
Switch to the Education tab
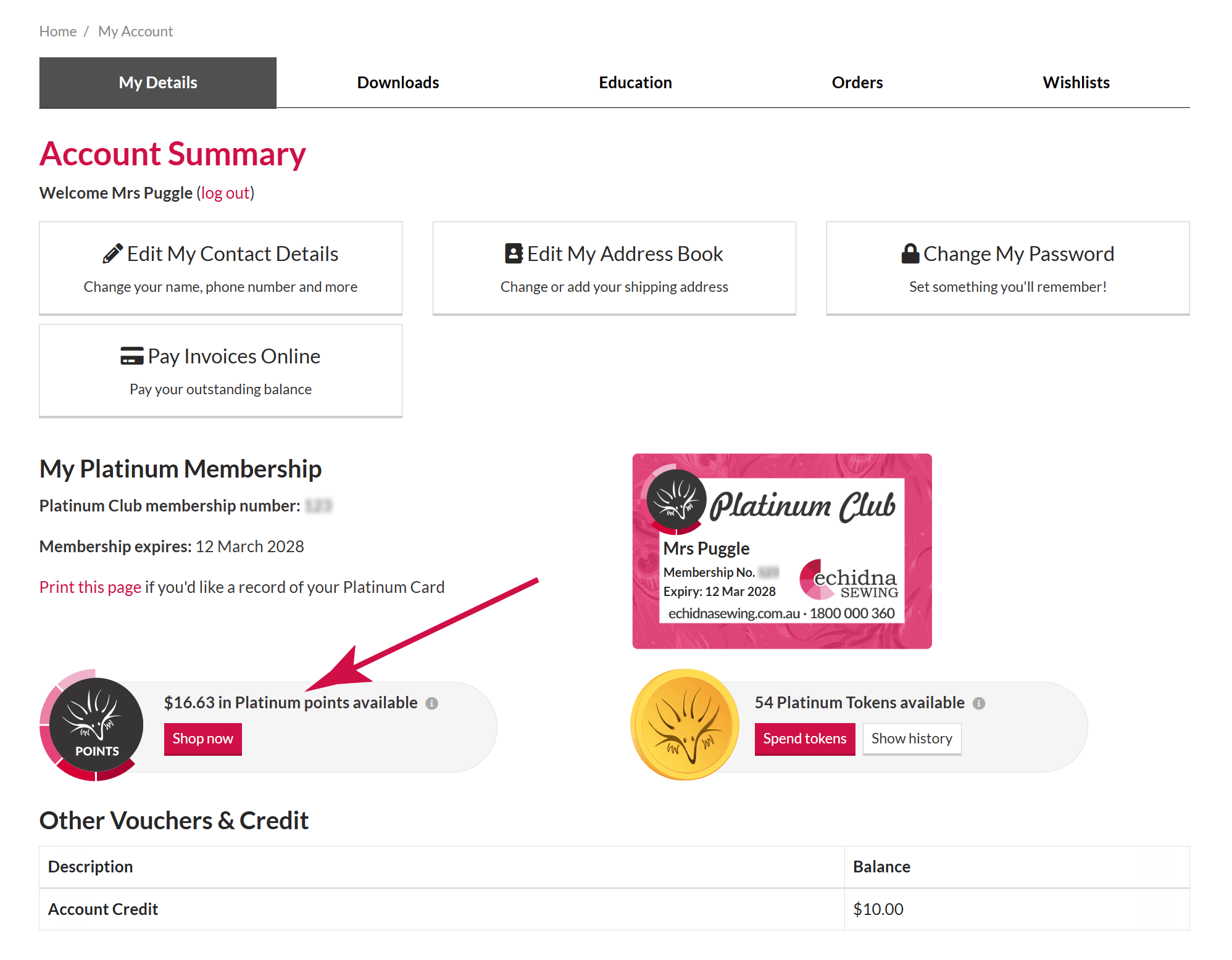635,83
